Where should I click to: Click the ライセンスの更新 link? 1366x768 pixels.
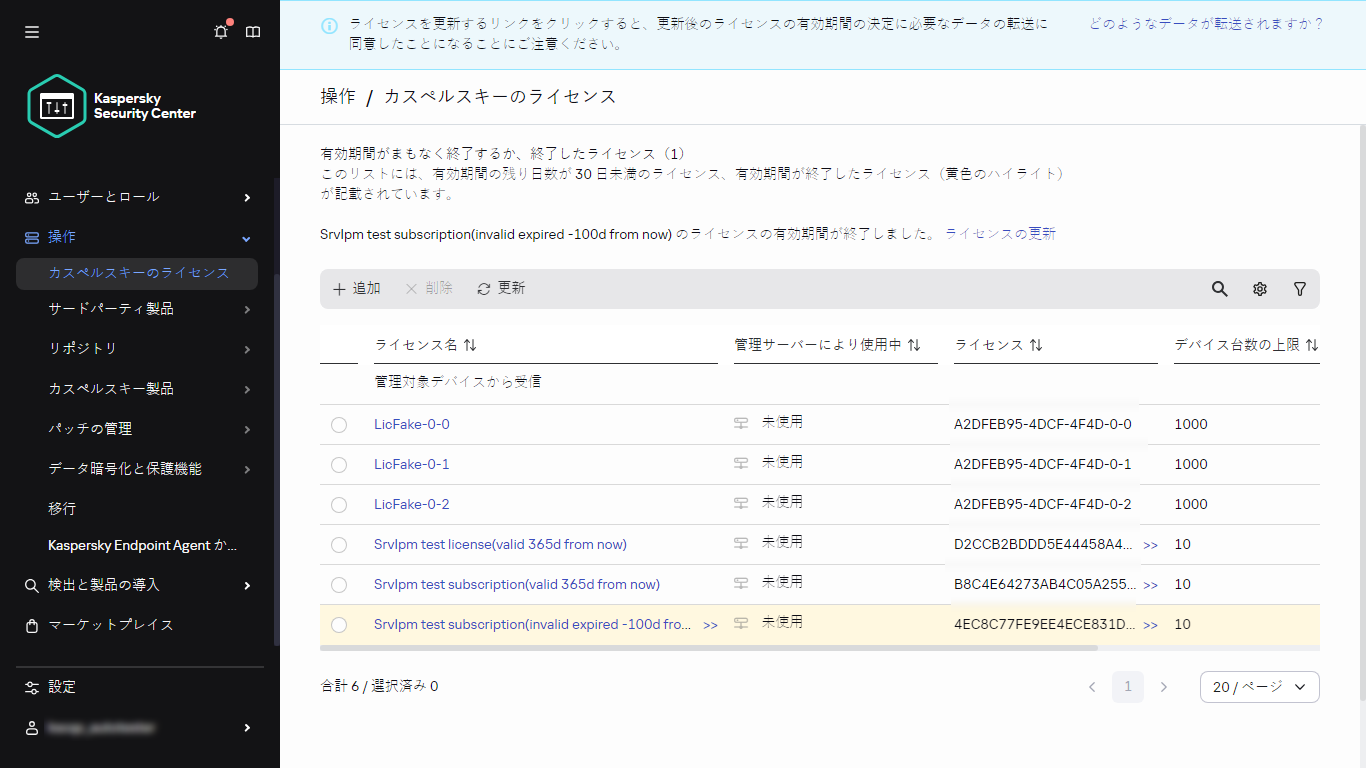click(x=1000, y=234)
